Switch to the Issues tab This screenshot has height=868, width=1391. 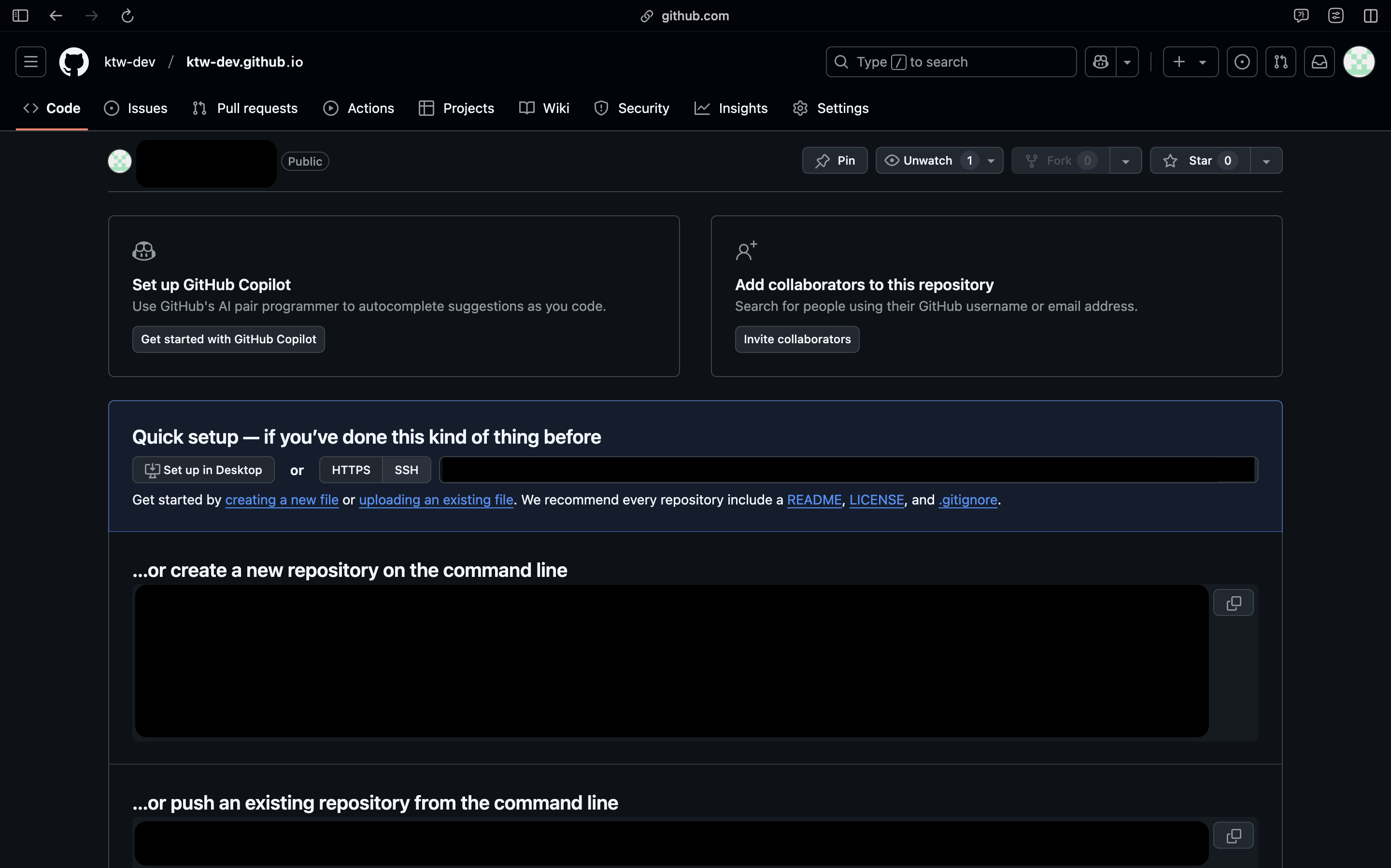136,108
